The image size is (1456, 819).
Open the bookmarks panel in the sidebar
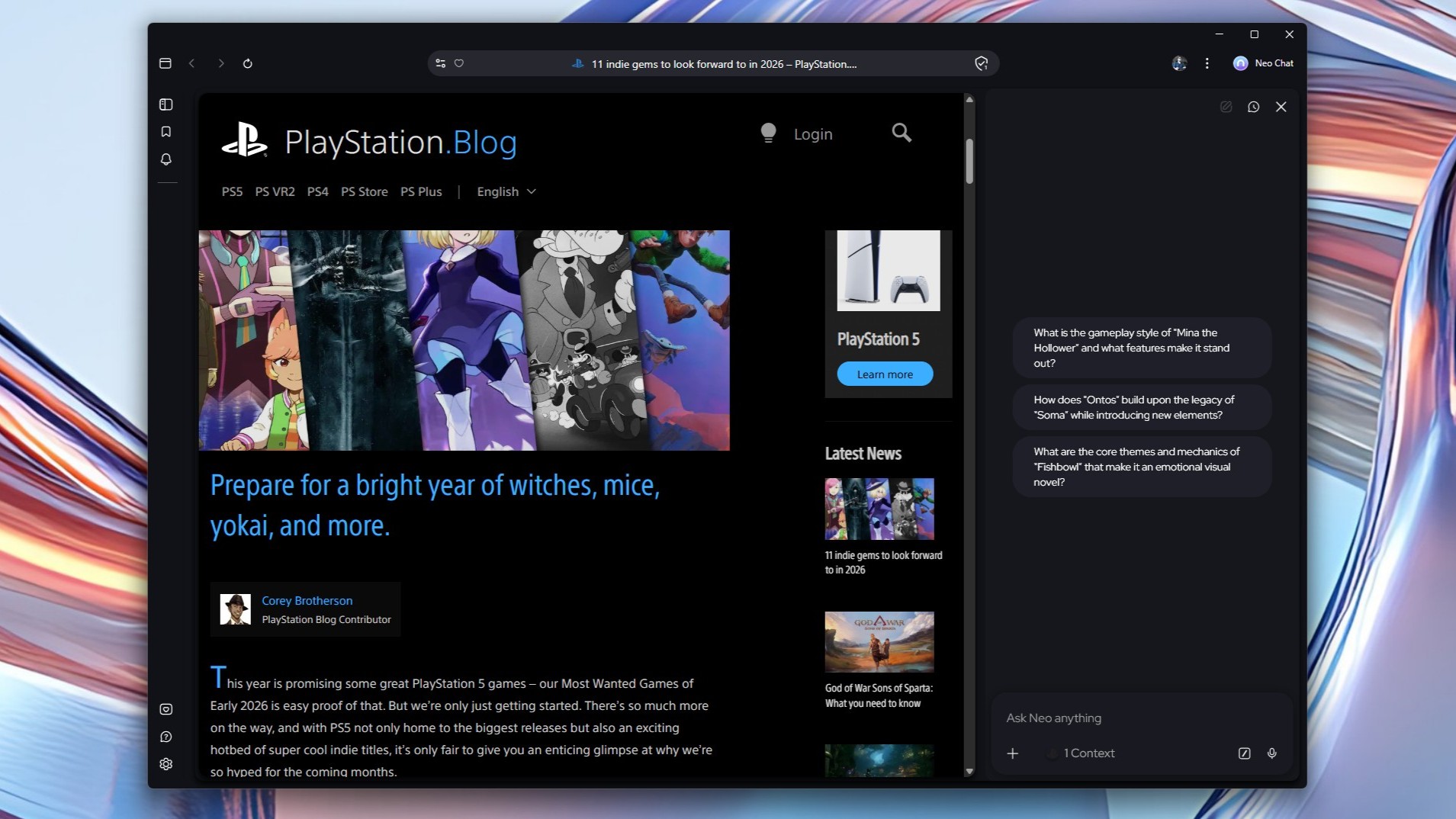coord(166,131)
